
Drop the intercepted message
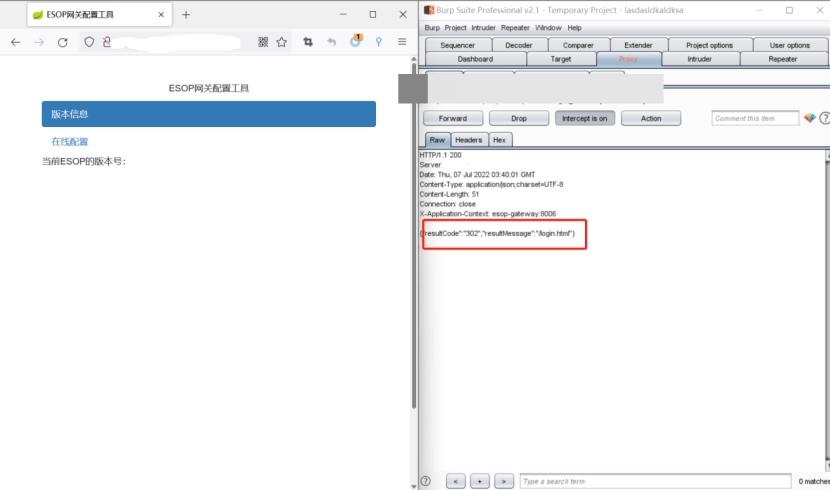coord(519,118)
